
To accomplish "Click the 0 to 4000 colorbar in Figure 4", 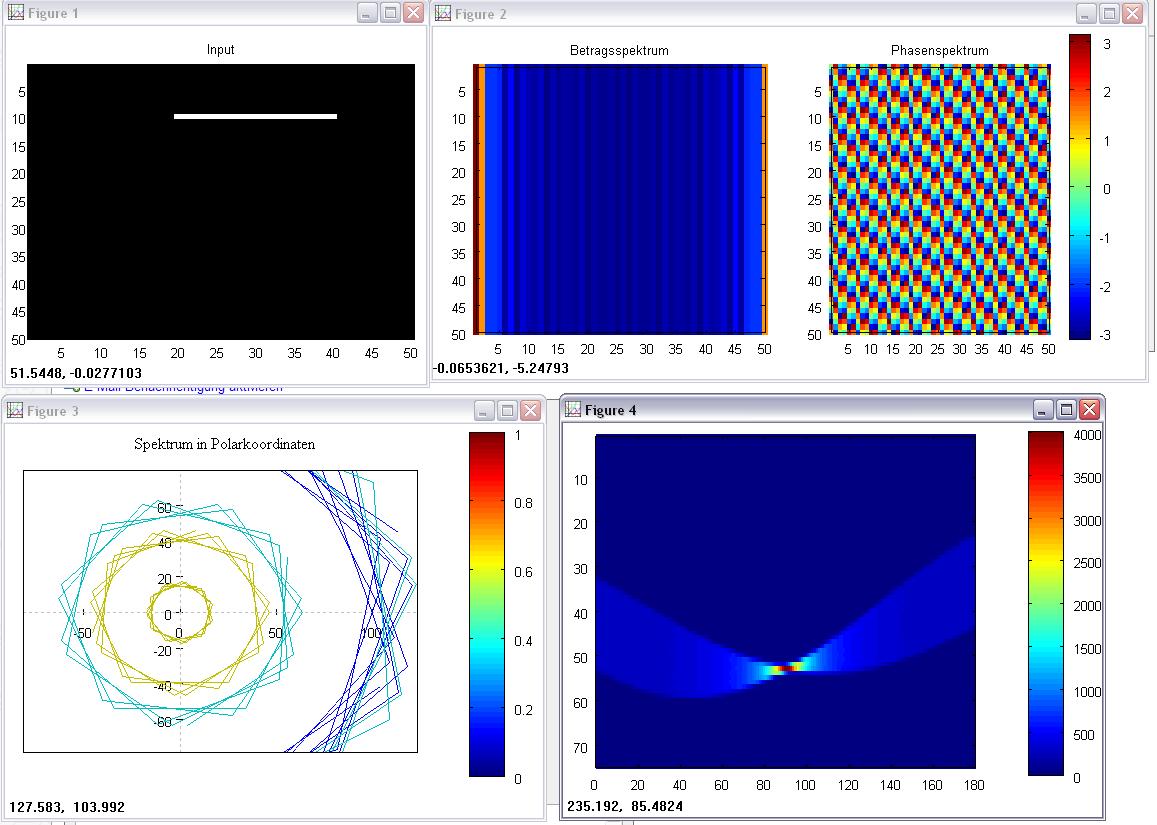I will 1046,604.
